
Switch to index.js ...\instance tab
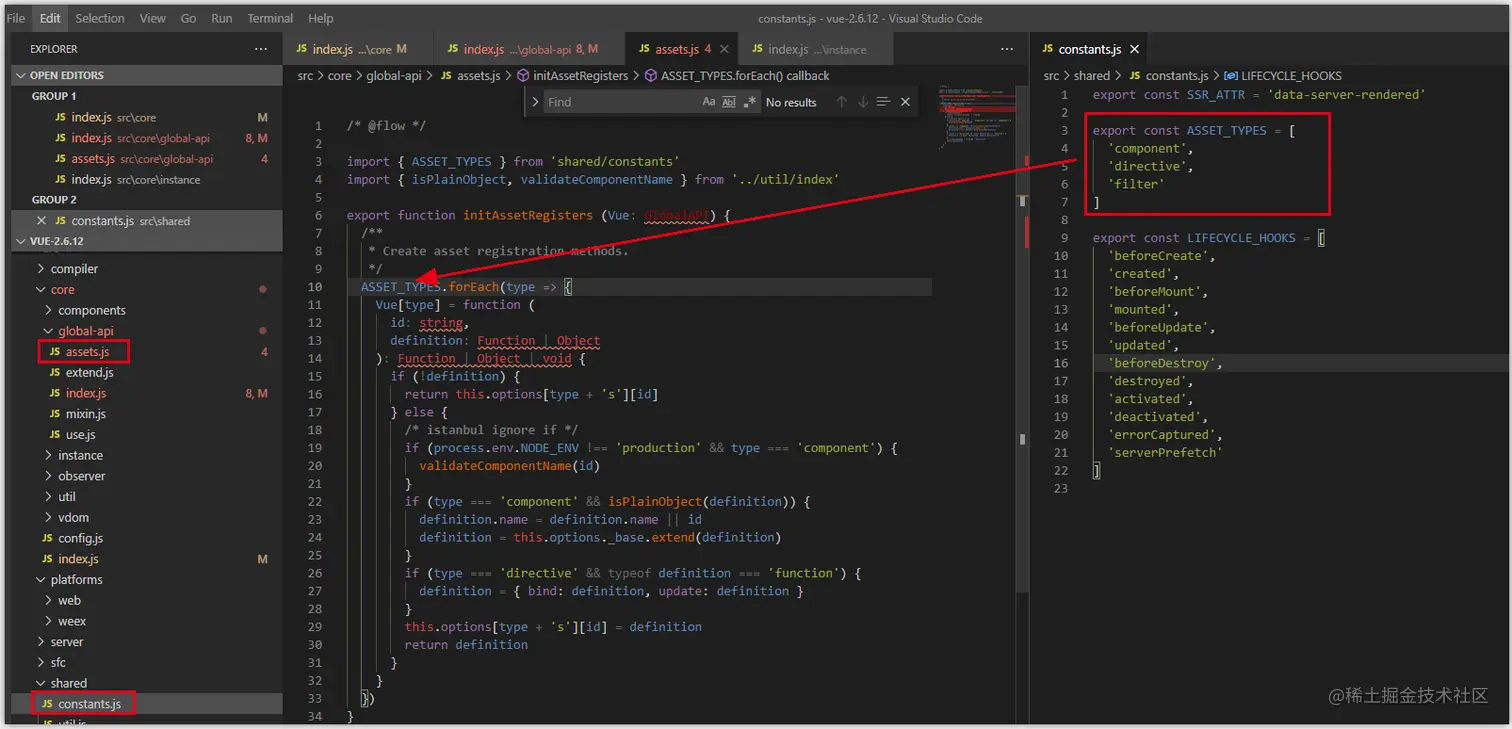coord(816,49)
